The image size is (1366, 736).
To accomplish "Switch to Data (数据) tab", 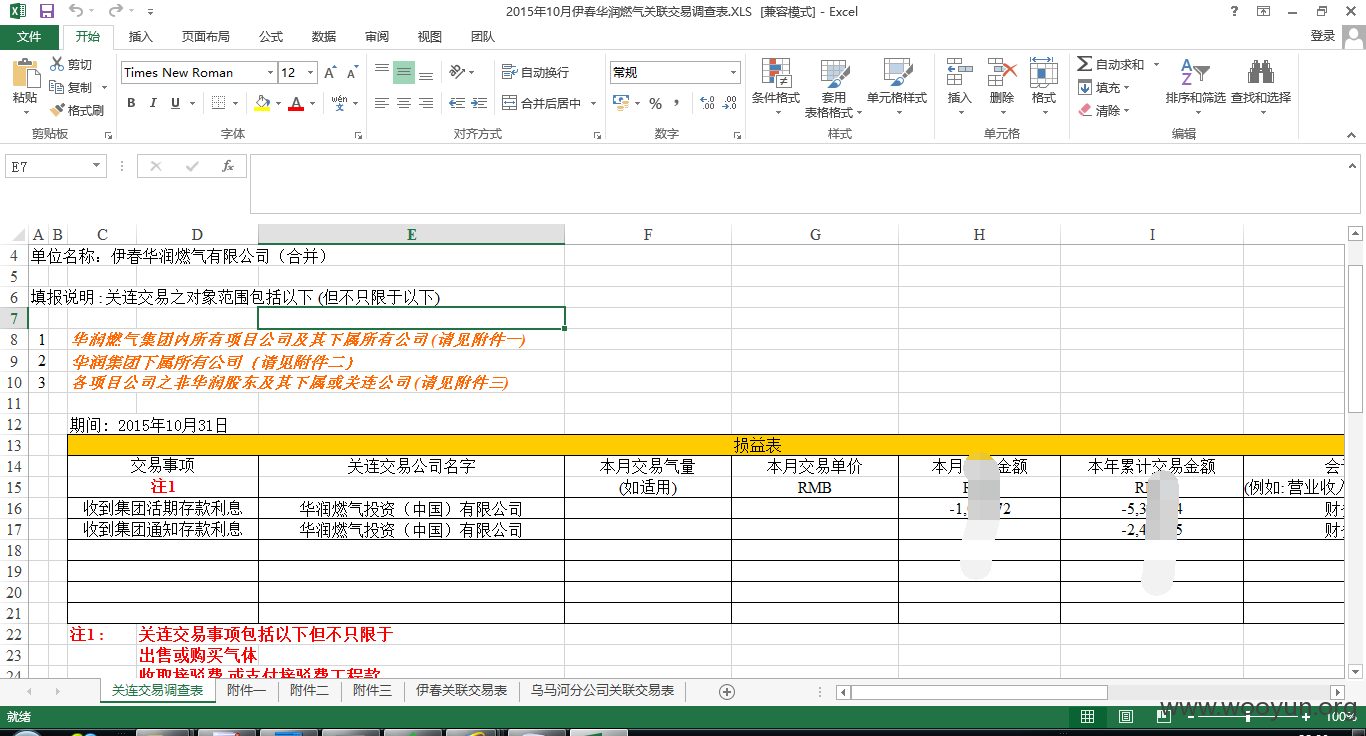I will (324, 37).
